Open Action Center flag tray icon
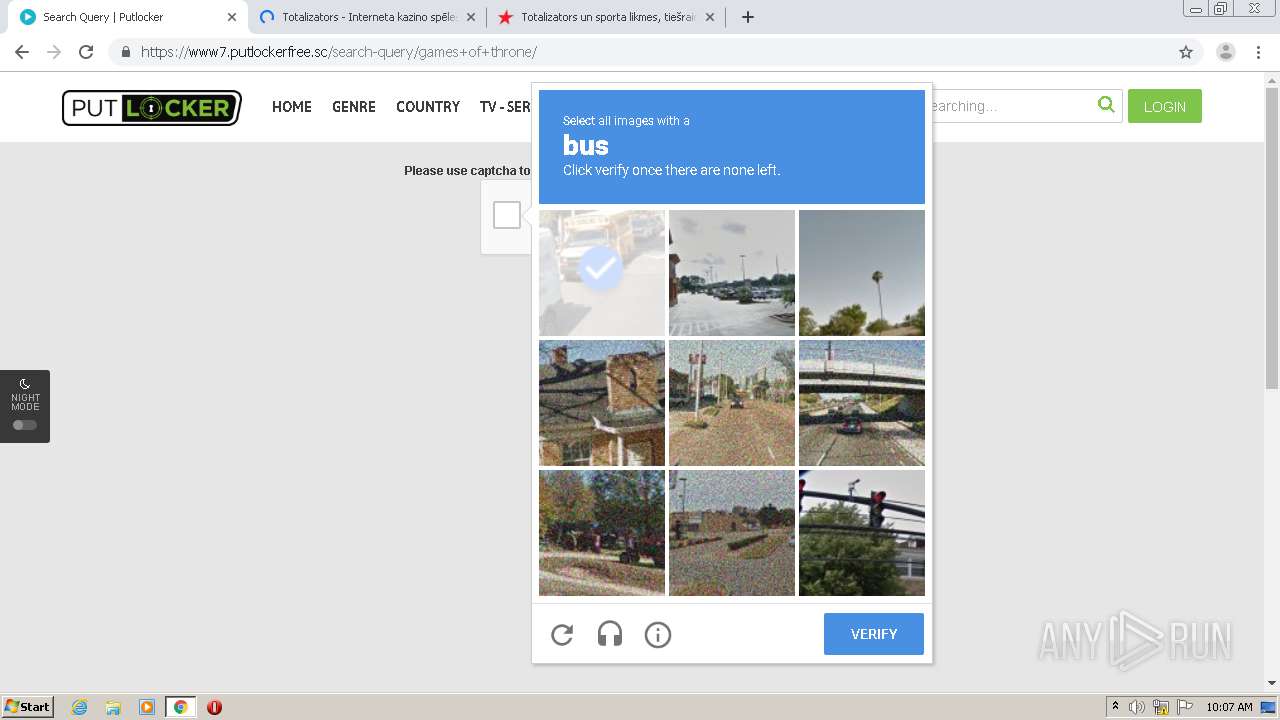Screen dimensions: 1280x720 coord(1184,707)
